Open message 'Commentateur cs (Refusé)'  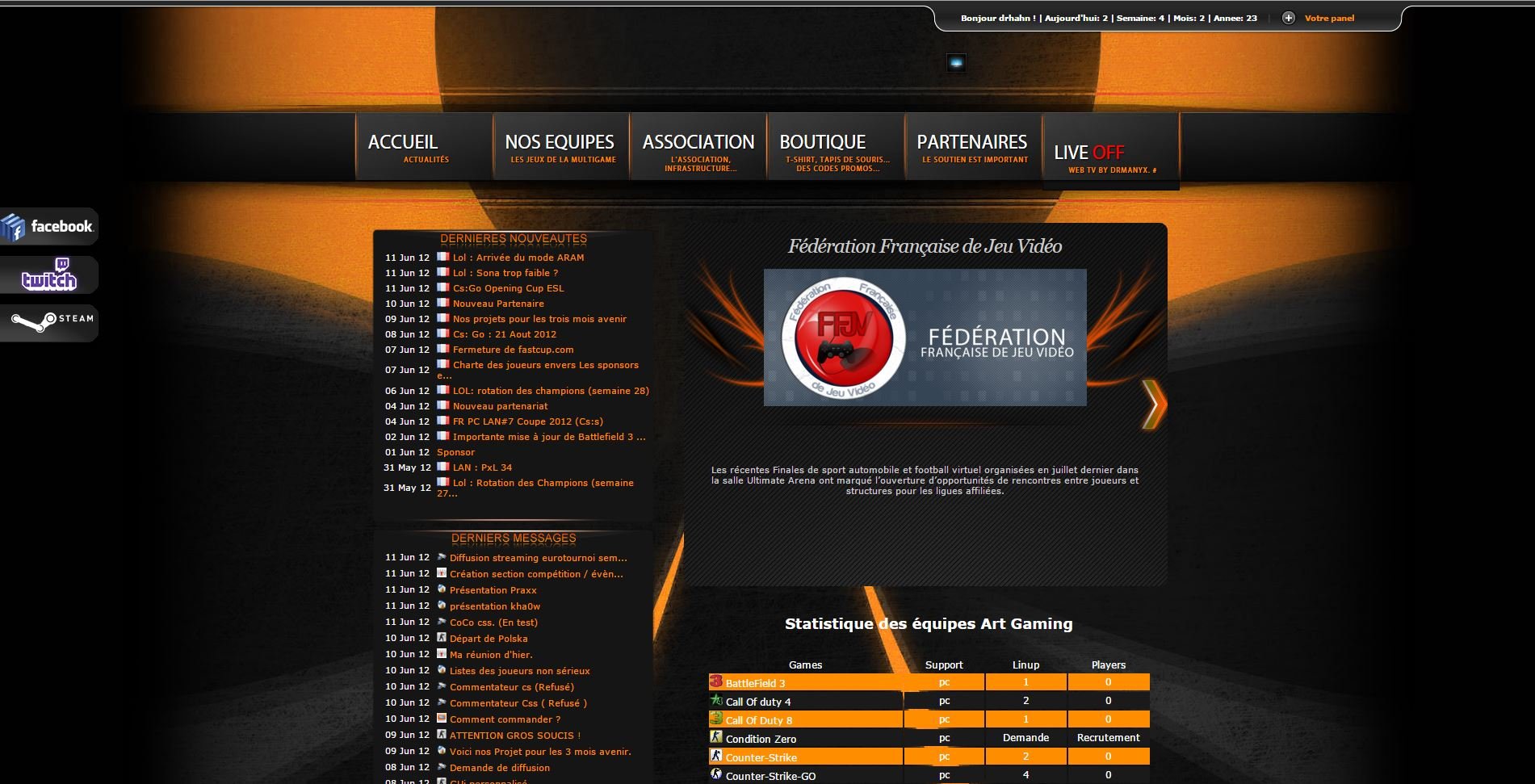point(512,687)
